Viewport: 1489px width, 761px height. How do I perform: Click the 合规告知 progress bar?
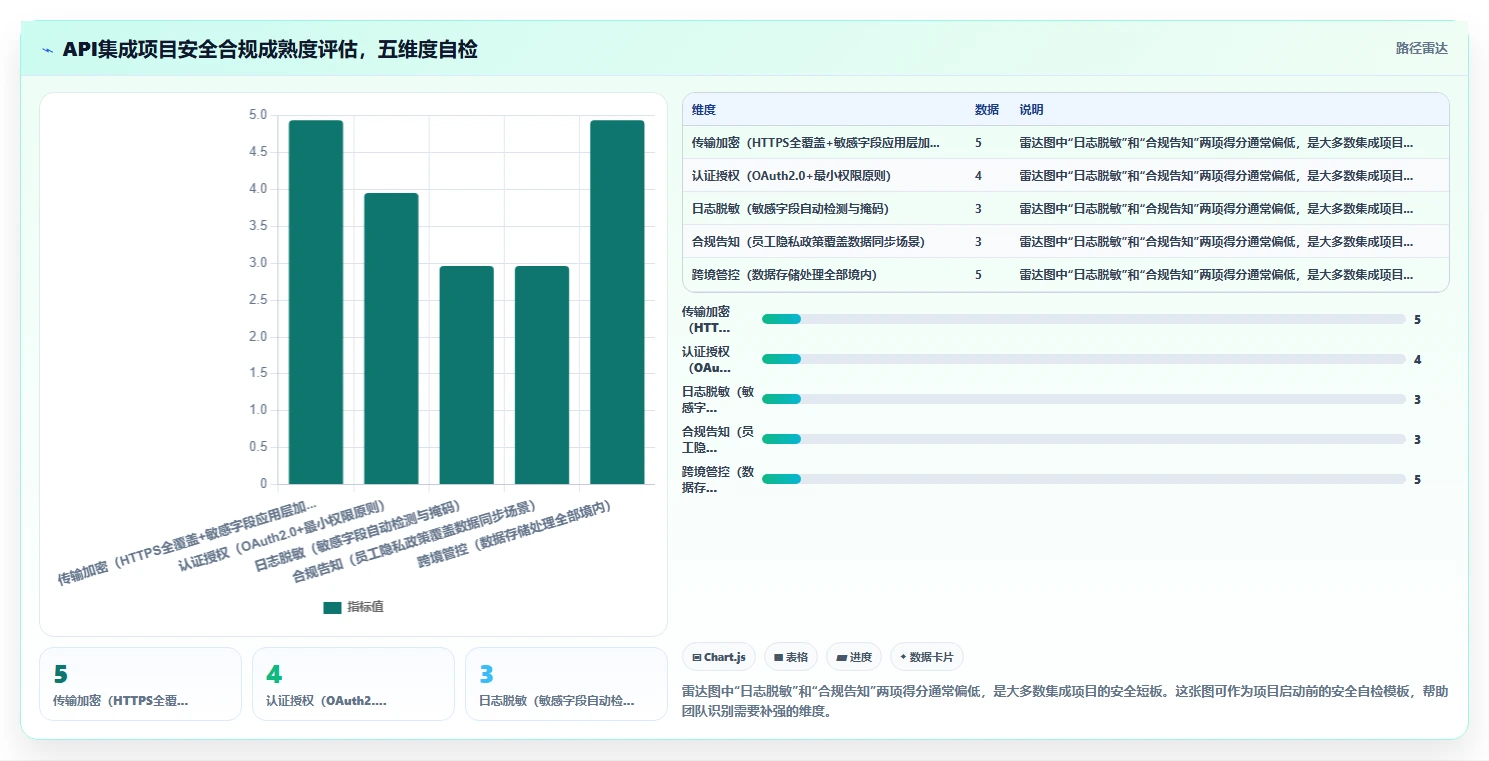point(1084,439)
